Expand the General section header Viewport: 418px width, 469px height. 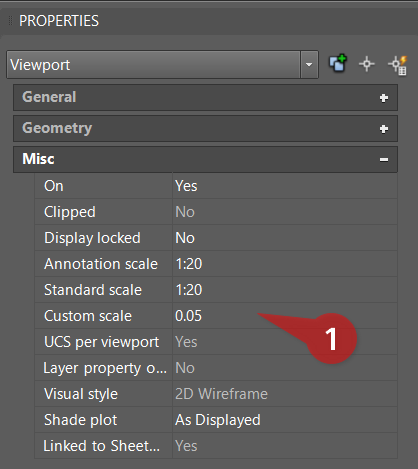coord(205,97)
